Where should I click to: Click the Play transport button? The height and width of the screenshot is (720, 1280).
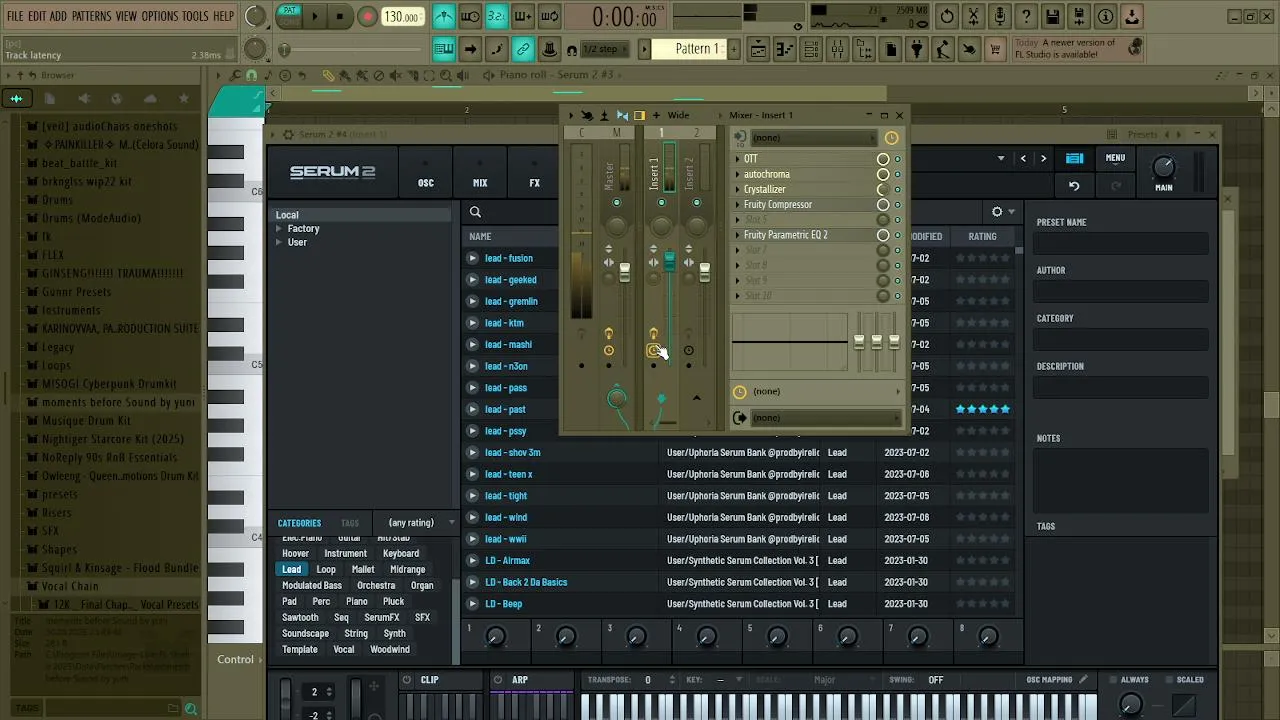click(x=314, y=16)
